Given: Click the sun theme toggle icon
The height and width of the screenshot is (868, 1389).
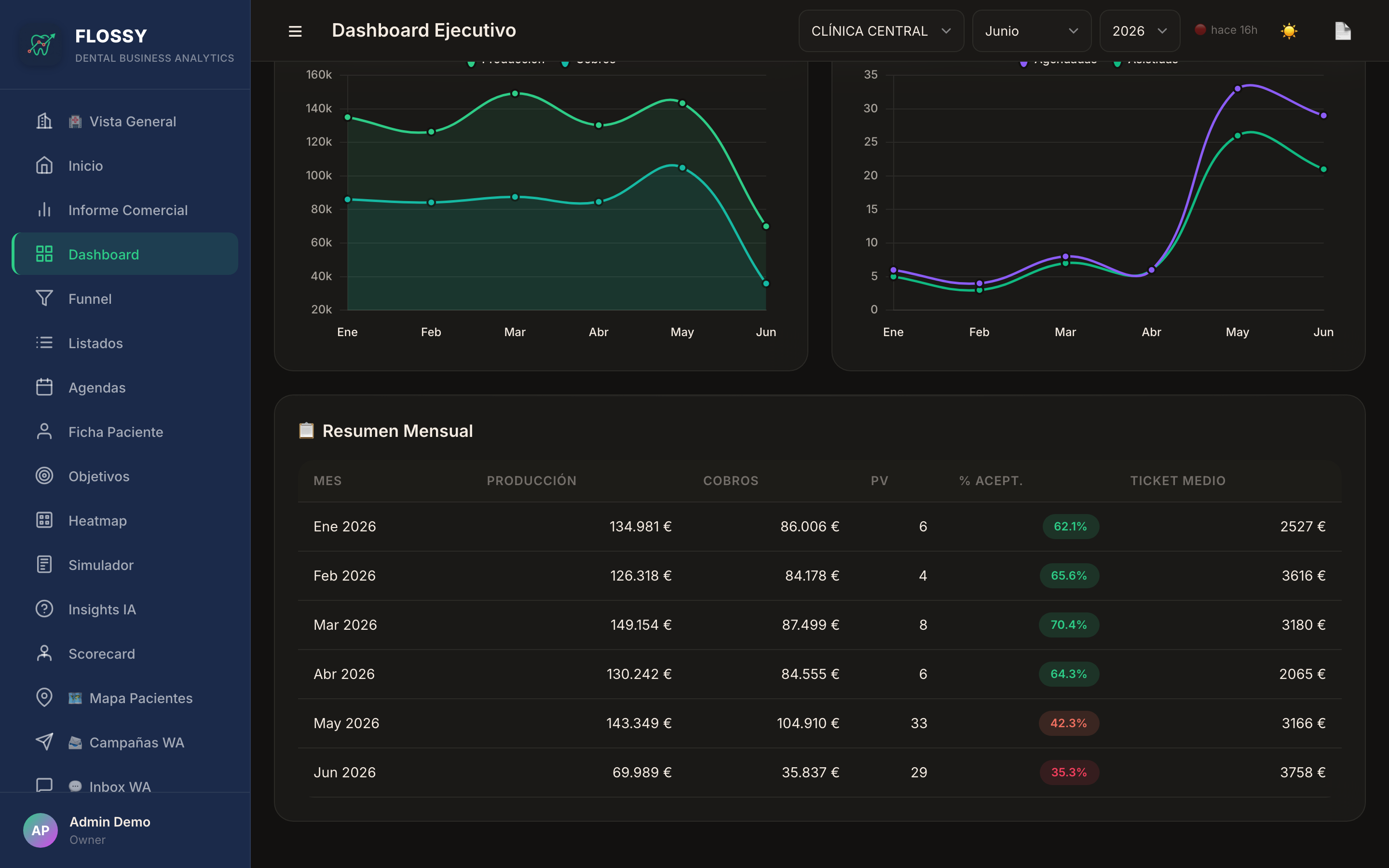Looking at the screenshot, I should (1289, 31).
